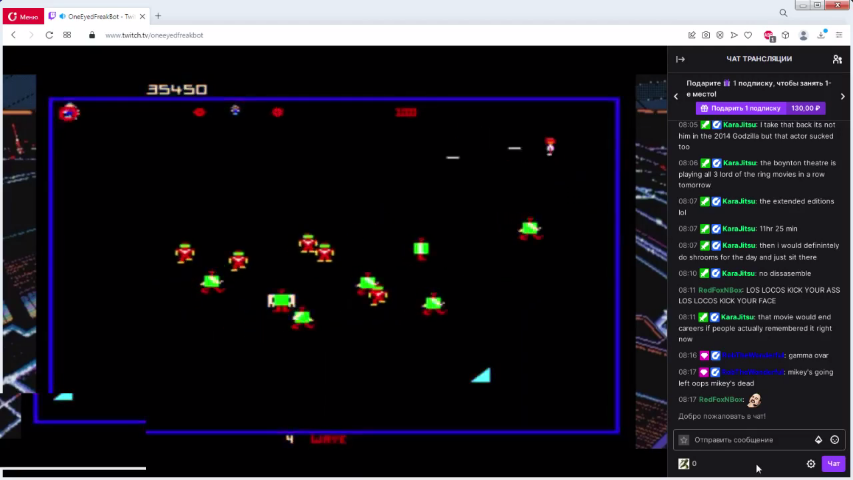Click the site security padlock icon
The image size is (853, 480).
tap(92, 35)
